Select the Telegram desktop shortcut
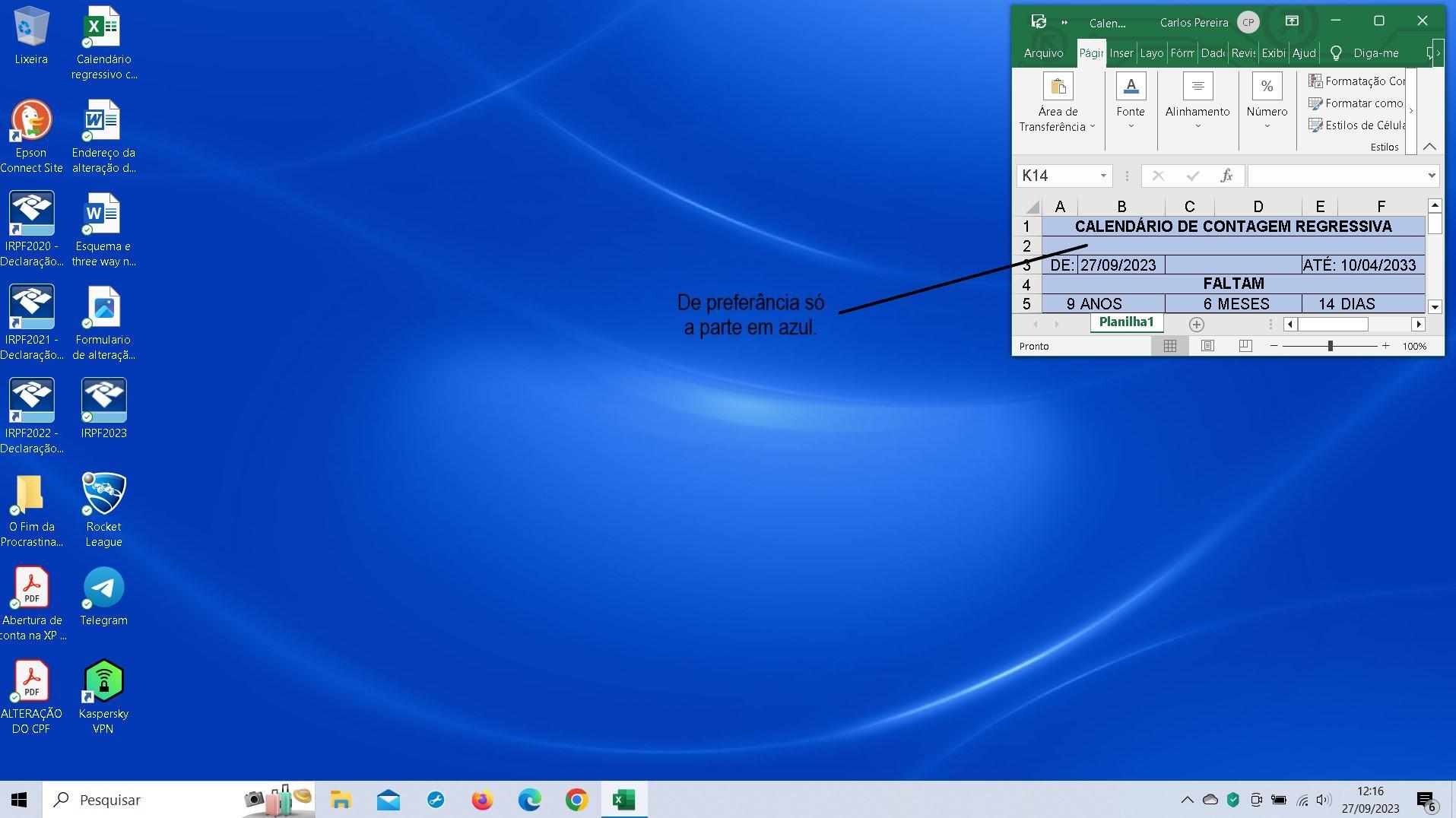Screen dimensions: 1456x818 (x=103, y=597)
